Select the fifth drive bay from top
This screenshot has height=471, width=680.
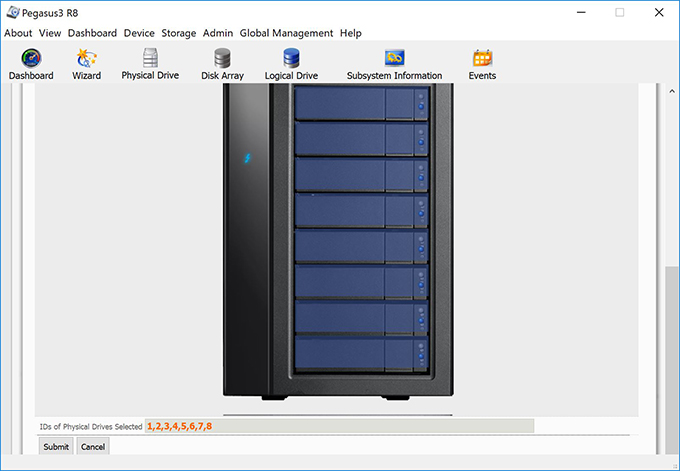pyautogui.click(x=361, y=246)
